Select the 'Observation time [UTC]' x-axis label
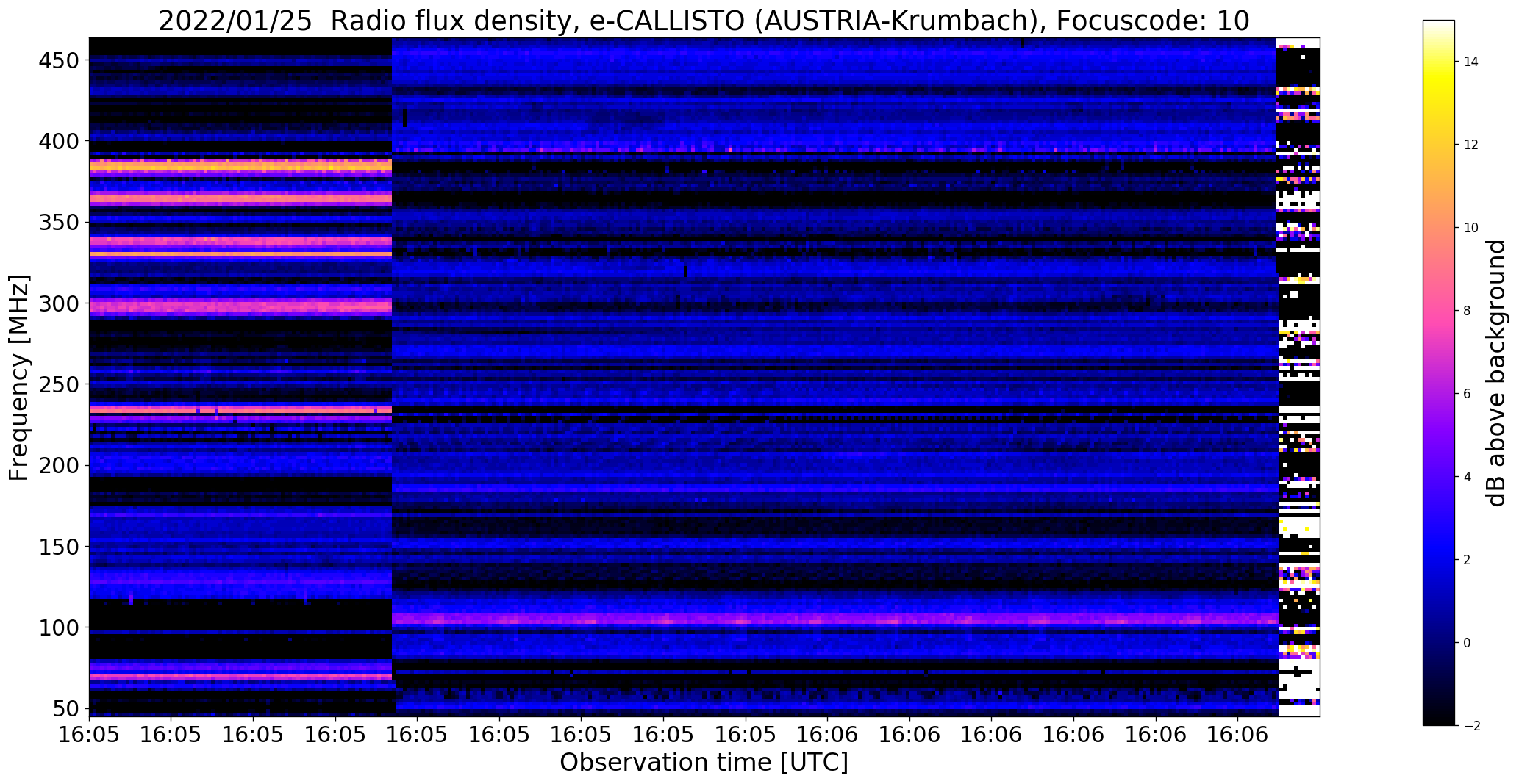This screenshot has height=784, width=1519. (x=704, y=763)
